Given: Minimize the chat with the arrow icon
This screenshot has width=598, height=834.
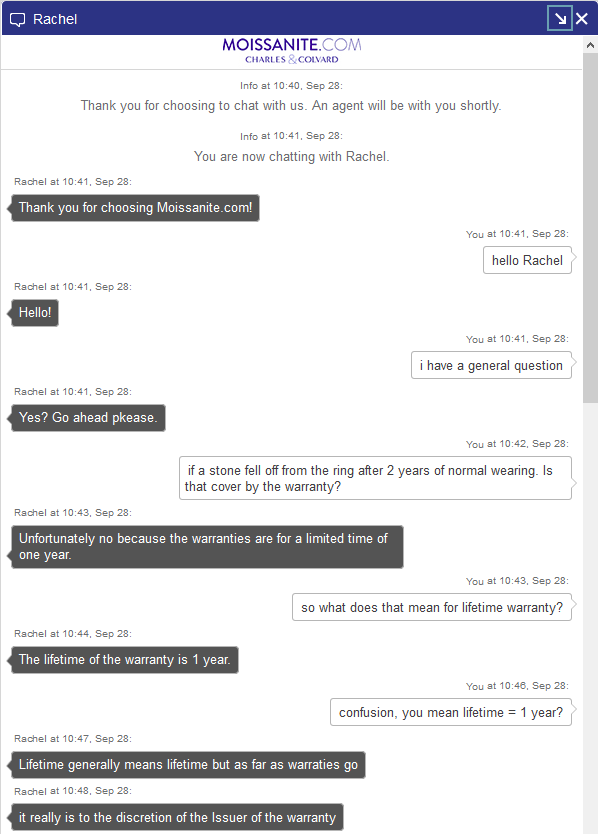Looking at the screenshot, I should [x=560, y=19].
